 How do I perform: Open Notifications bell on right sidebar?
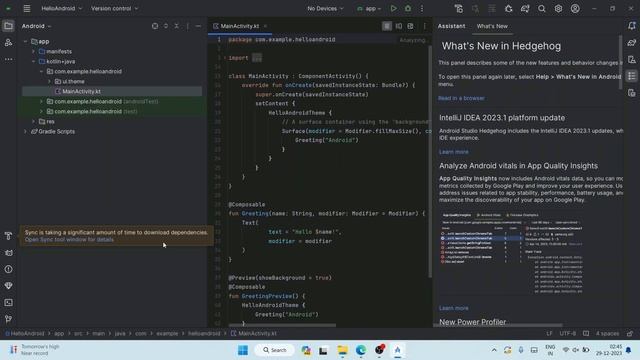pyautogui.click(x=632, y=26)
